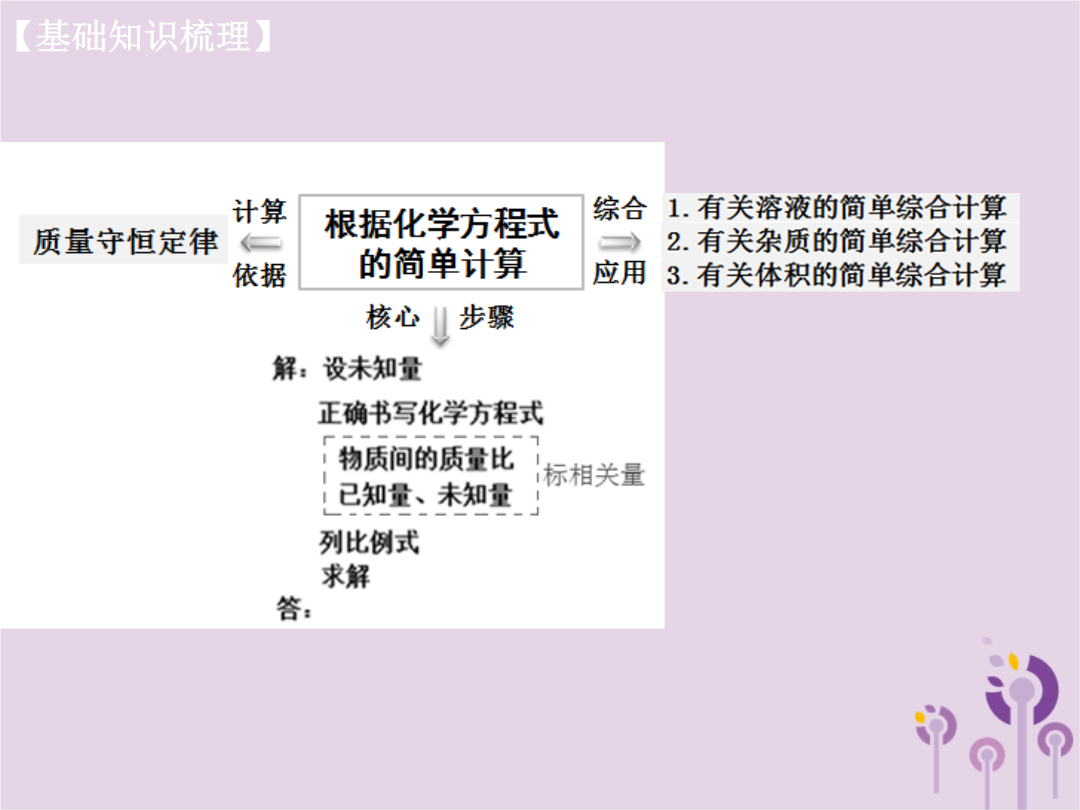Screen dimensions: 1080x810
Task: Click the central box 根据化学方程式的简单计算
Action: (x=441, y=242)
